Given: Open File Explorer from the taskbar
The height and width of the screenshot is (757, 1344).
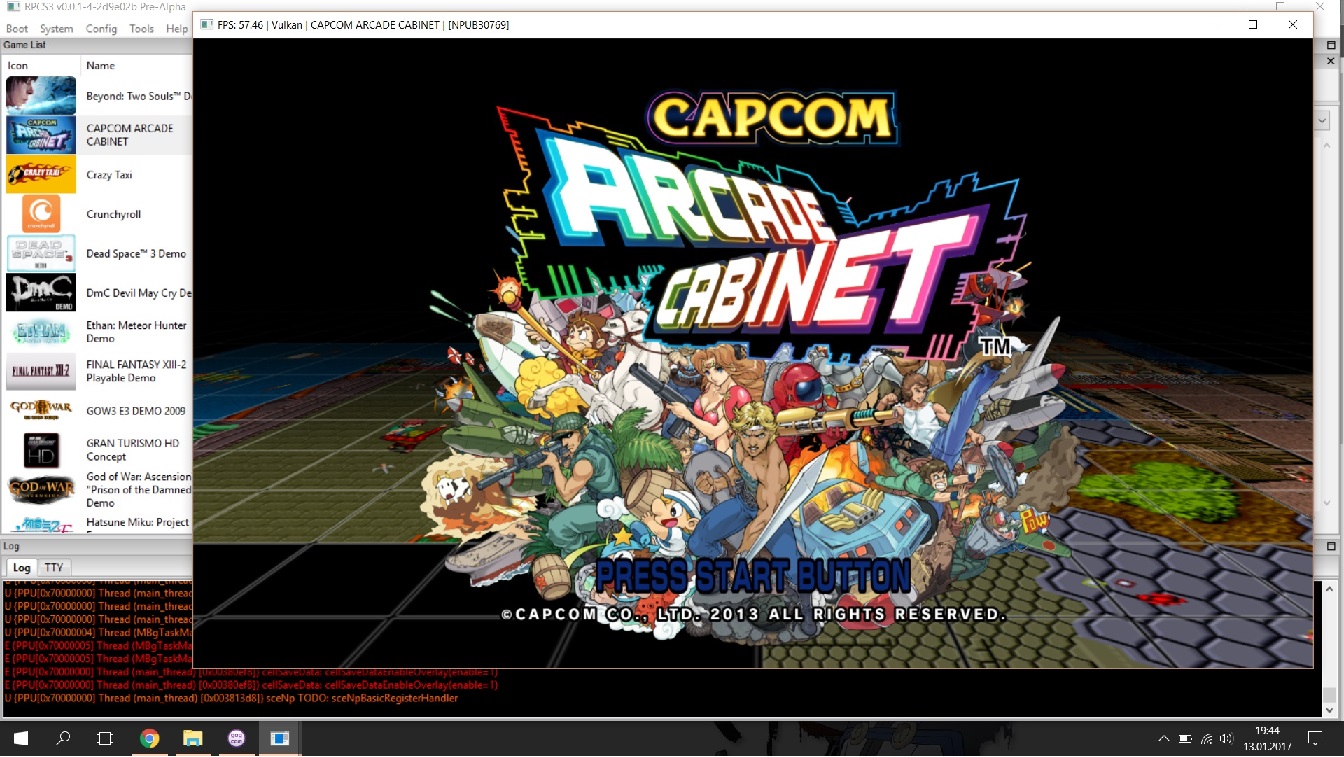Looking at the screenshot, I should (193, 739).
